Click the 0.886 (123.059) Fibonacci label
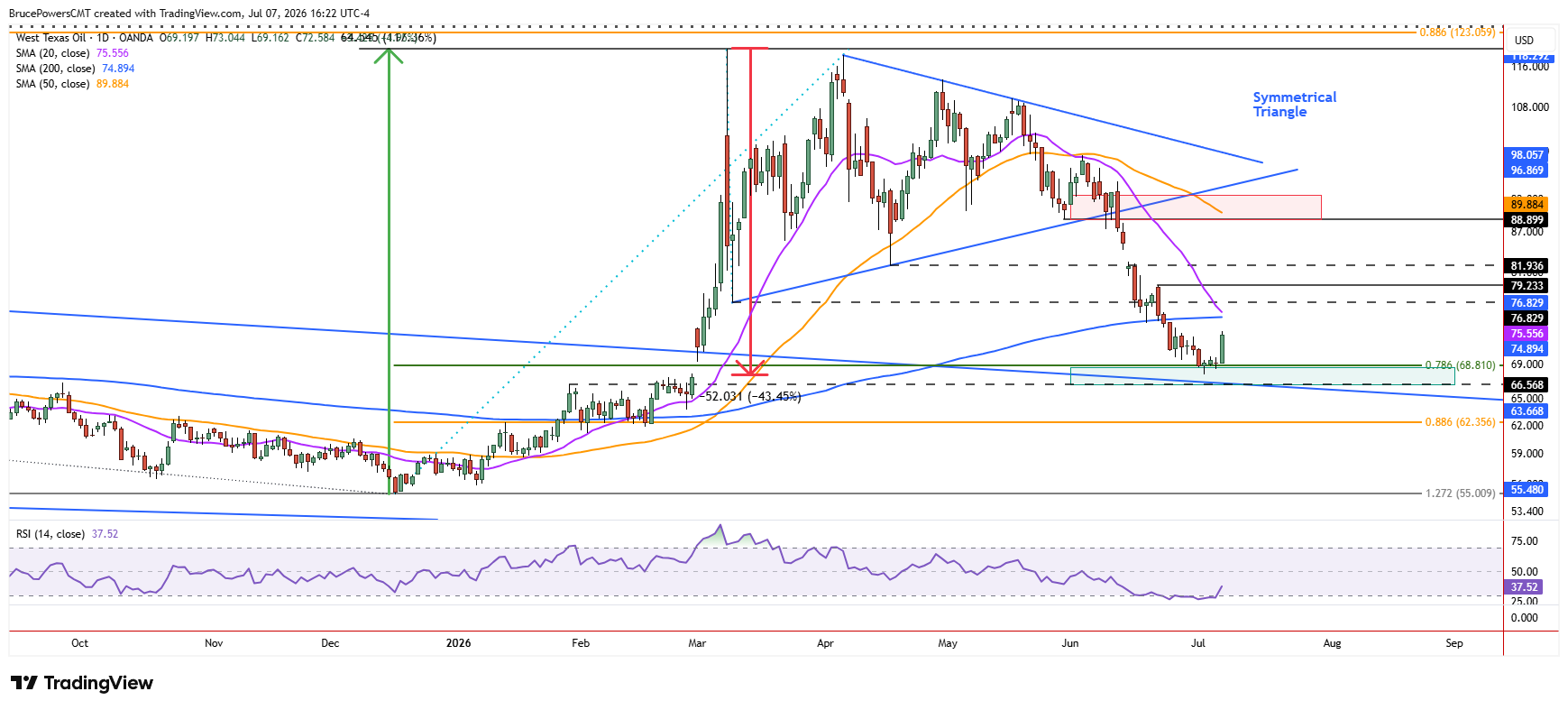Image resolution: width=1568 pixels, height=710 pixels. point(1457,32)
